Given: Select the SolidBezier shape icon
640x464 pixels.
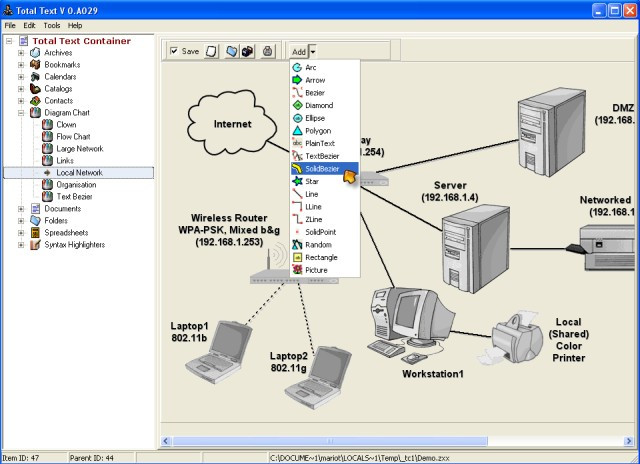Looking at the screenshot, I should pos(298,169).
